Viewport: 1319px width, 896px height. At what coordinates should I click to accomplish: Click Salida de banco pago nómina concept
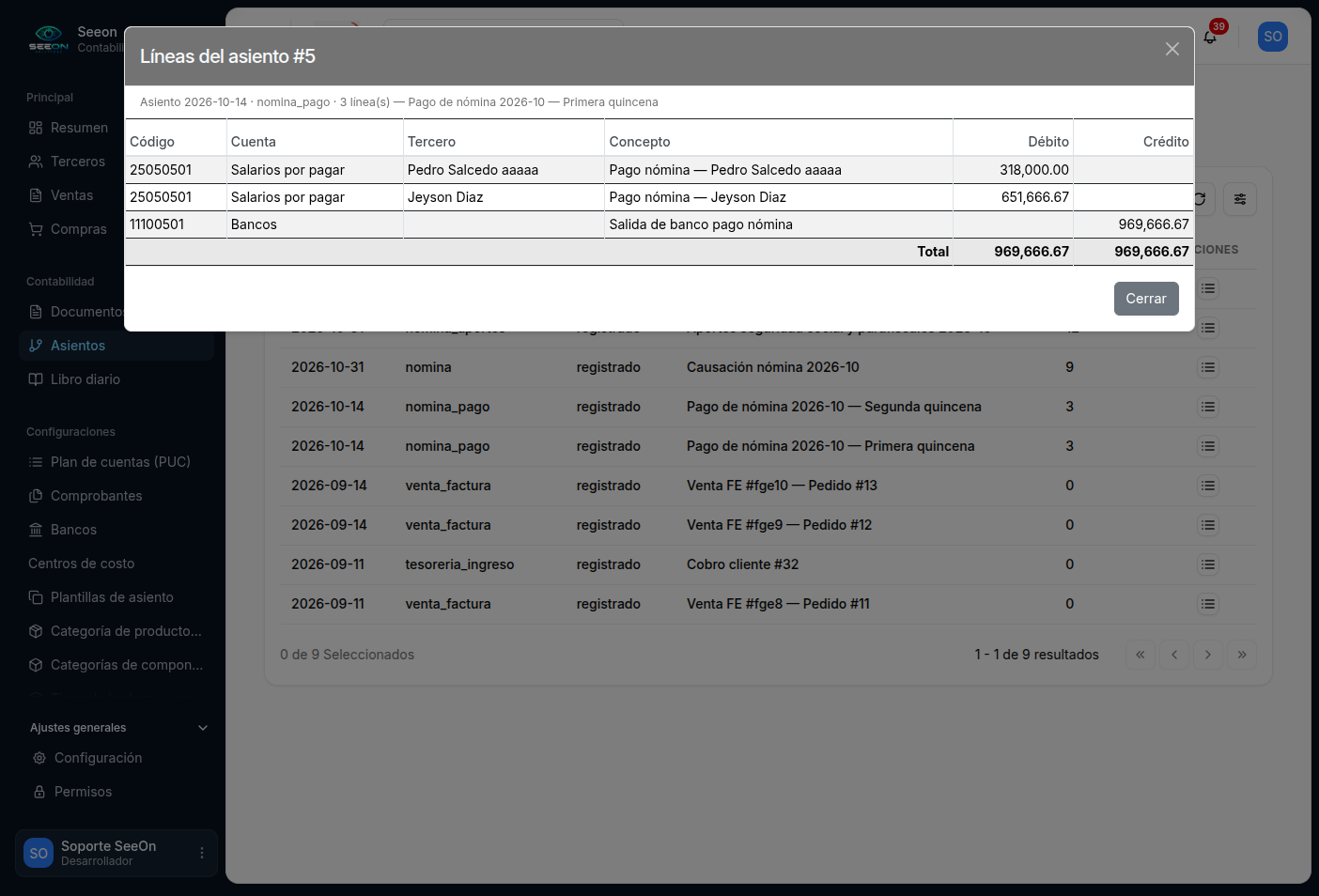pyautogui.click(x=701, y=224)
